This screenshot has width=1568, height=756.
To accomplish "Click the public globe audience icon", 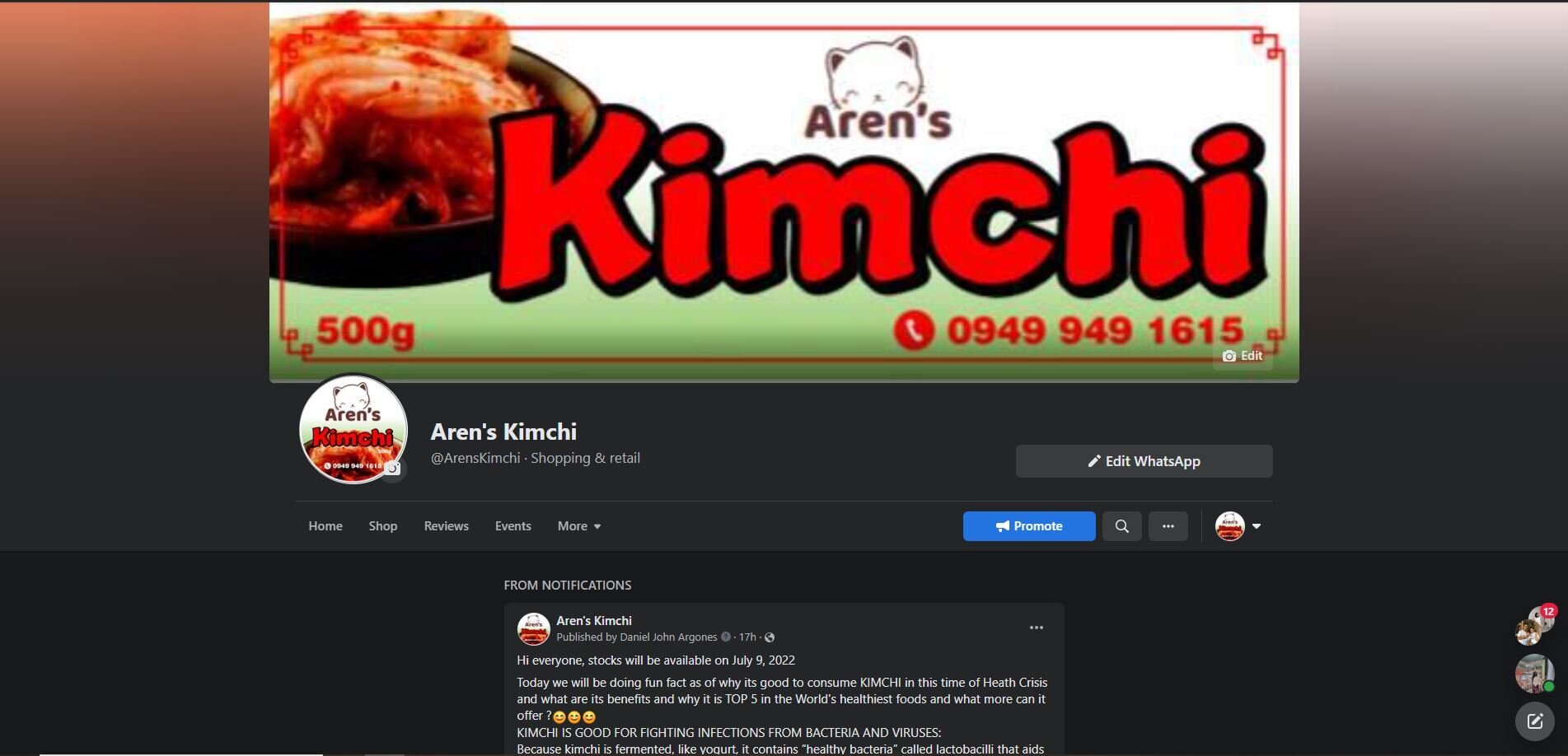I will [770, 637].
